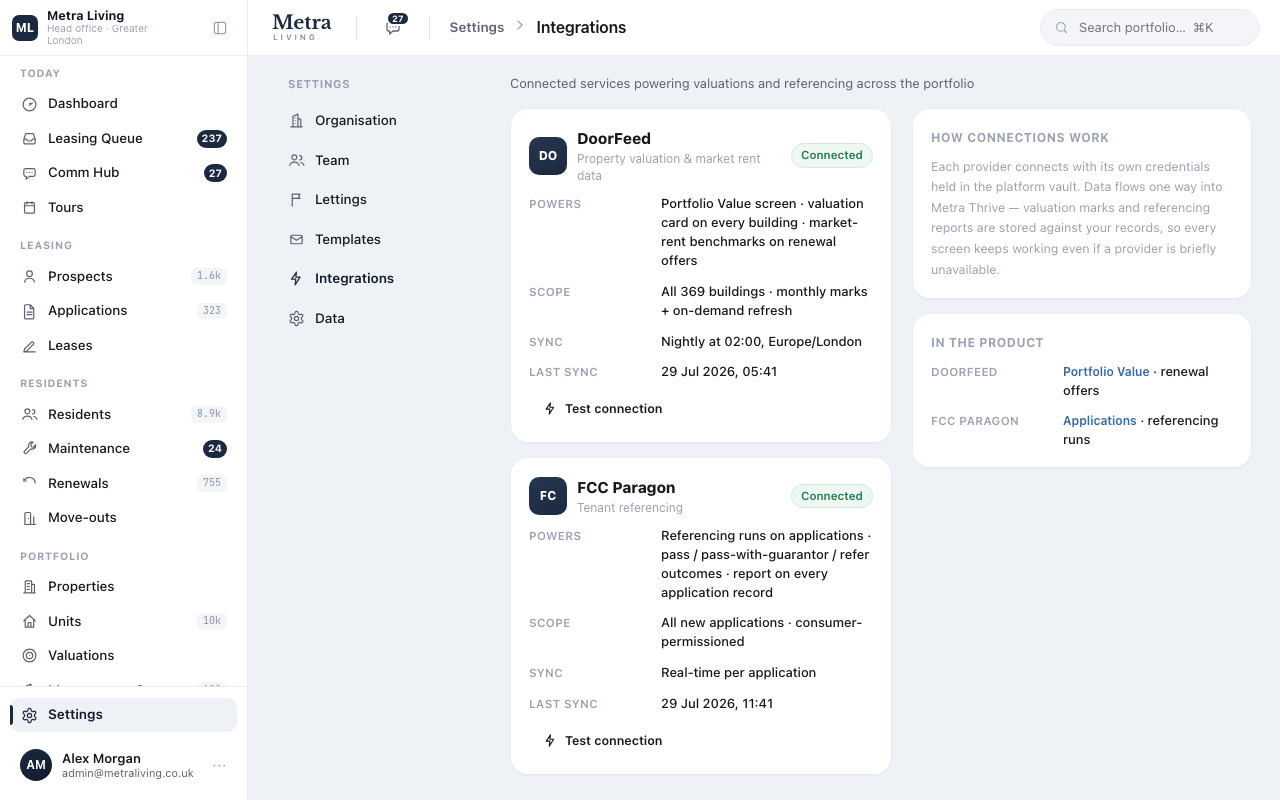The height and width of the screenshot is (800, 1280).
Task: Open Comm Hub messages icon in header
Action: (394, 27)
